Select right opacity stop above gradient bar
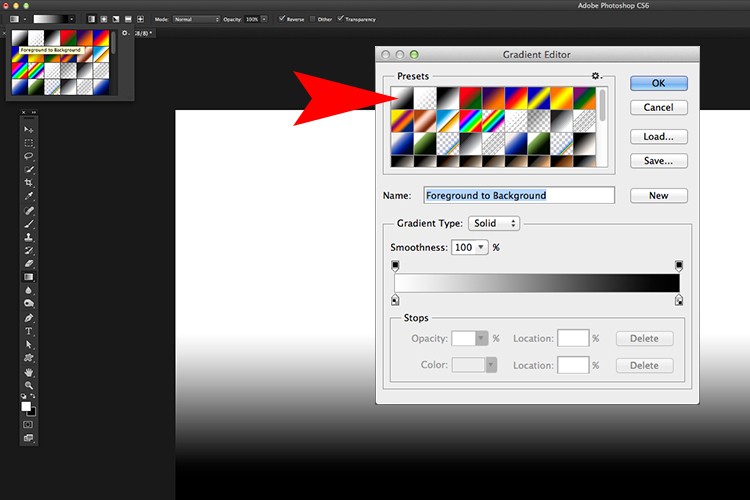Viewport: 750px width, 500px height. pos(679,266)
